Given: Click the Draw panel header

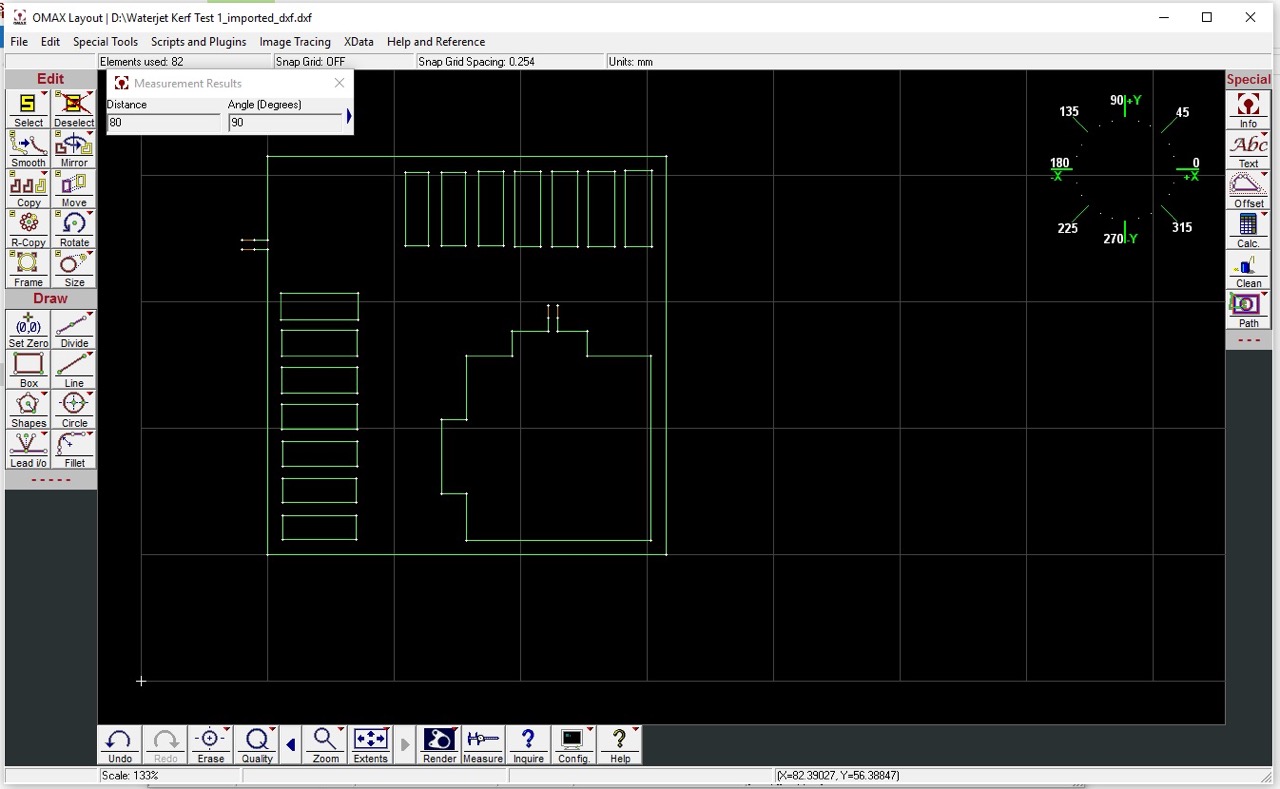Looking at the screenshot, I should pos(51,299).
